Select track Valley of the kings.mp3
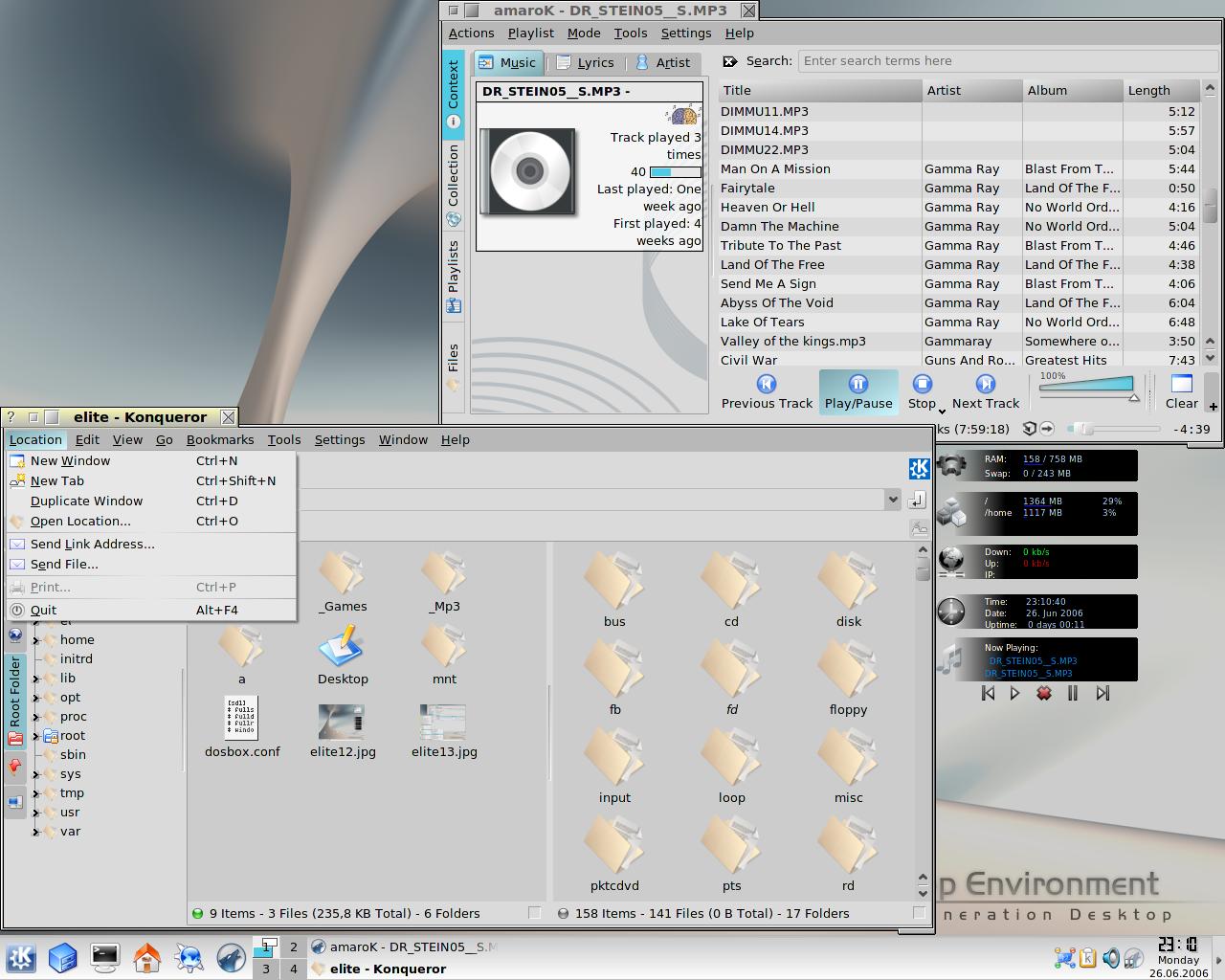The height and width of the screenshot is (980, 1225). coord(959,341)
